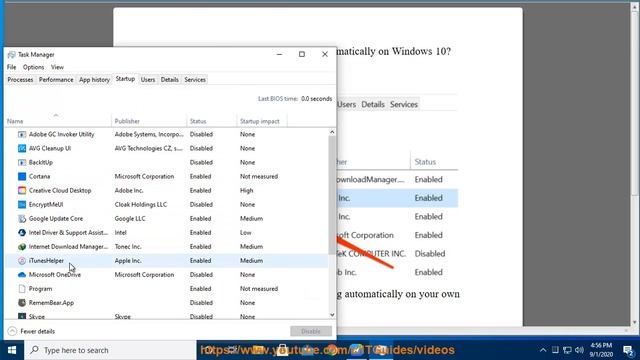This screenshot has height=360, width=640.
Task: Click the Adobe GC Invoker Utility icon
Action: pos(22,134)
